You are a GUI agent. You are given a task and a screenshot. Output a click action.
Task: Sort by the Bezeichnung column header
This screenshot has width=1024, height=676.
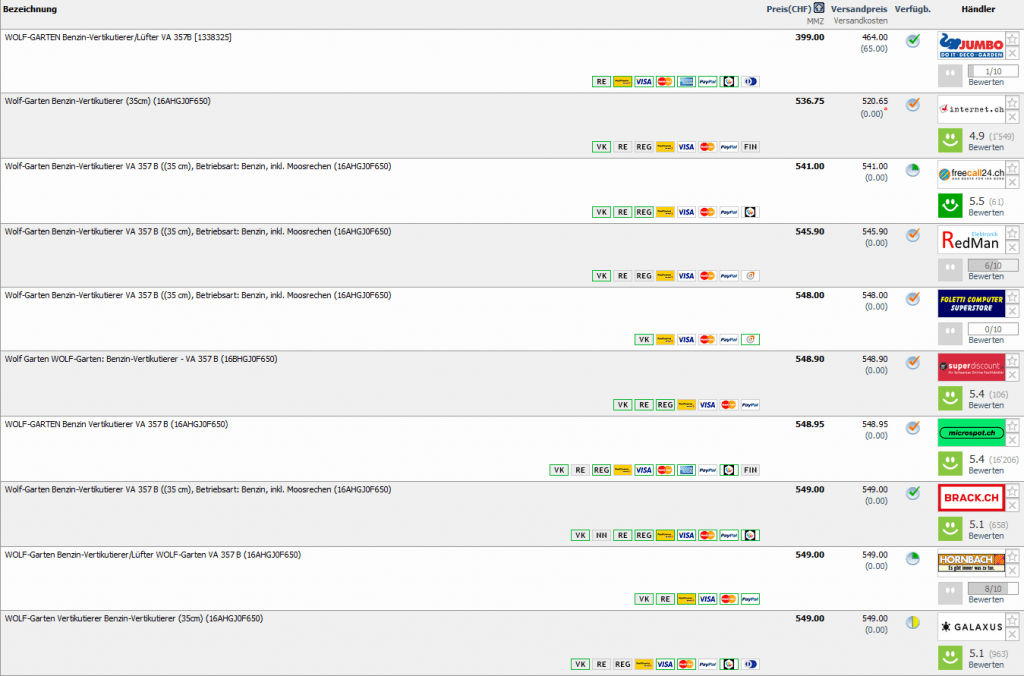(31, 9)
